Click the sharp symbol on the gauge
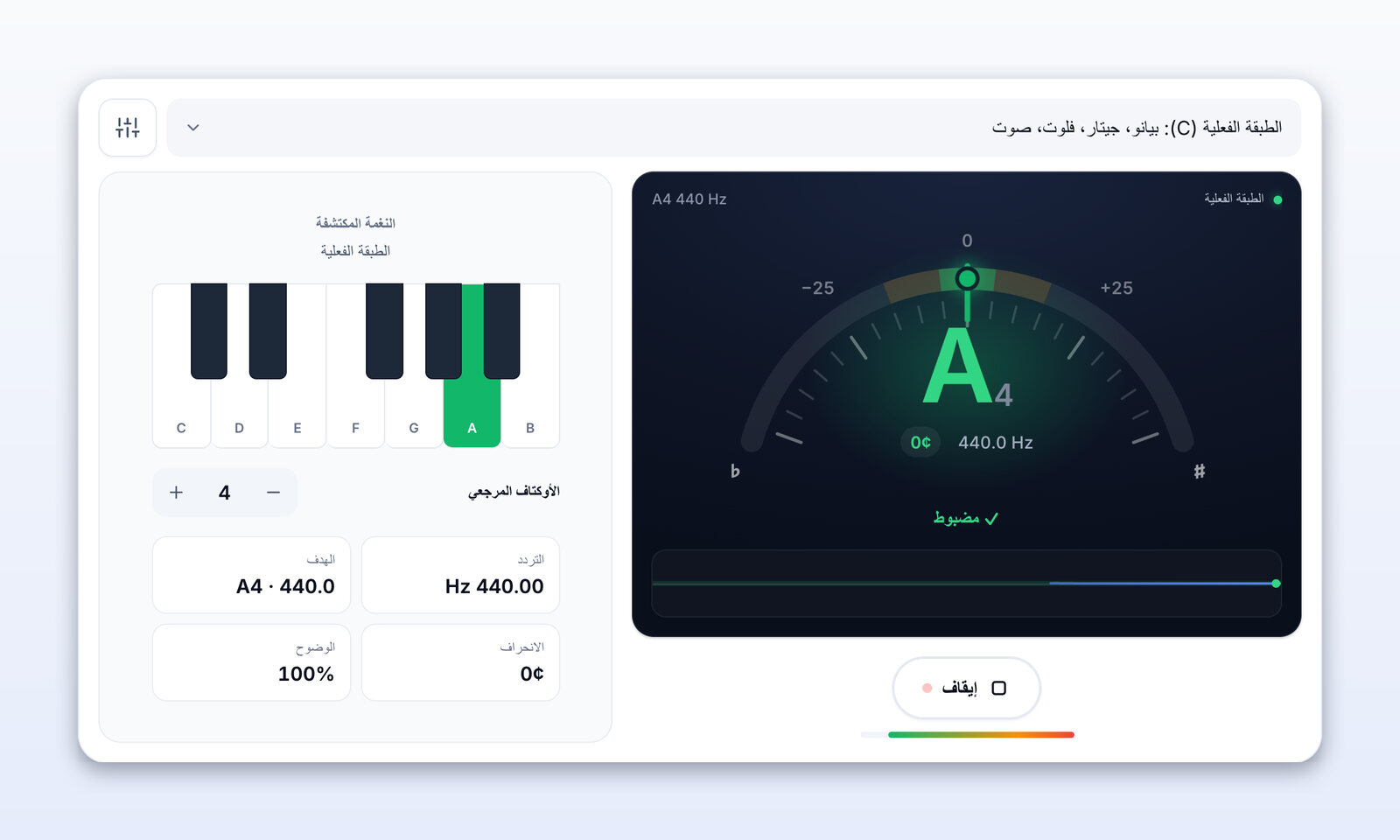The image size is (1400, 840). [1200, 471]
